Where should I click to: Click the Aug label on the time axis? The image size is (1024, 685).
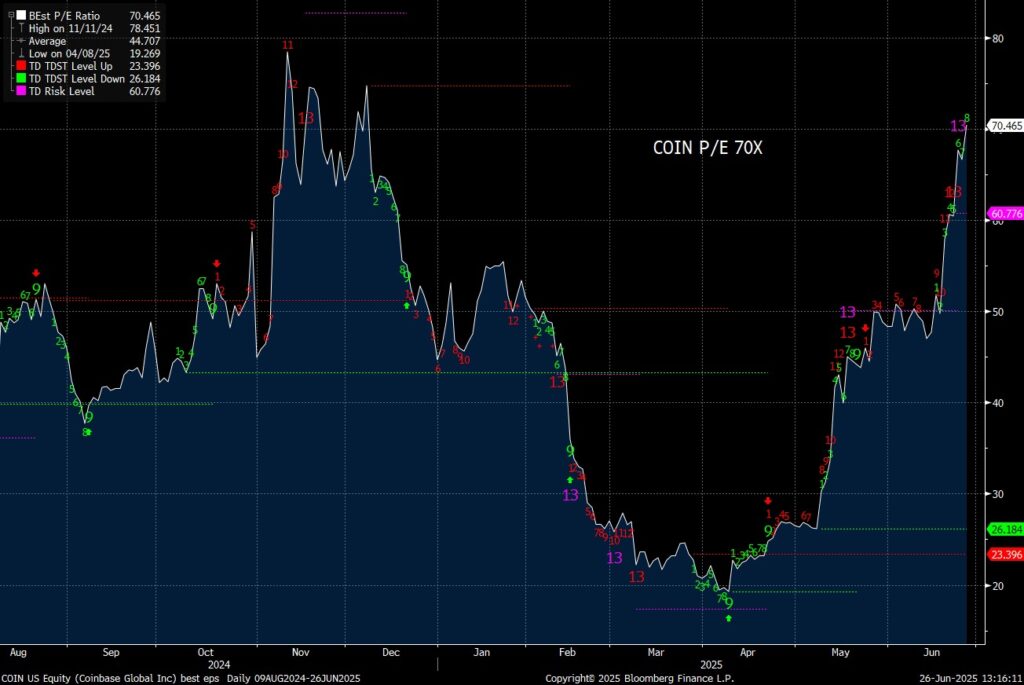click(x=18, y=652)
